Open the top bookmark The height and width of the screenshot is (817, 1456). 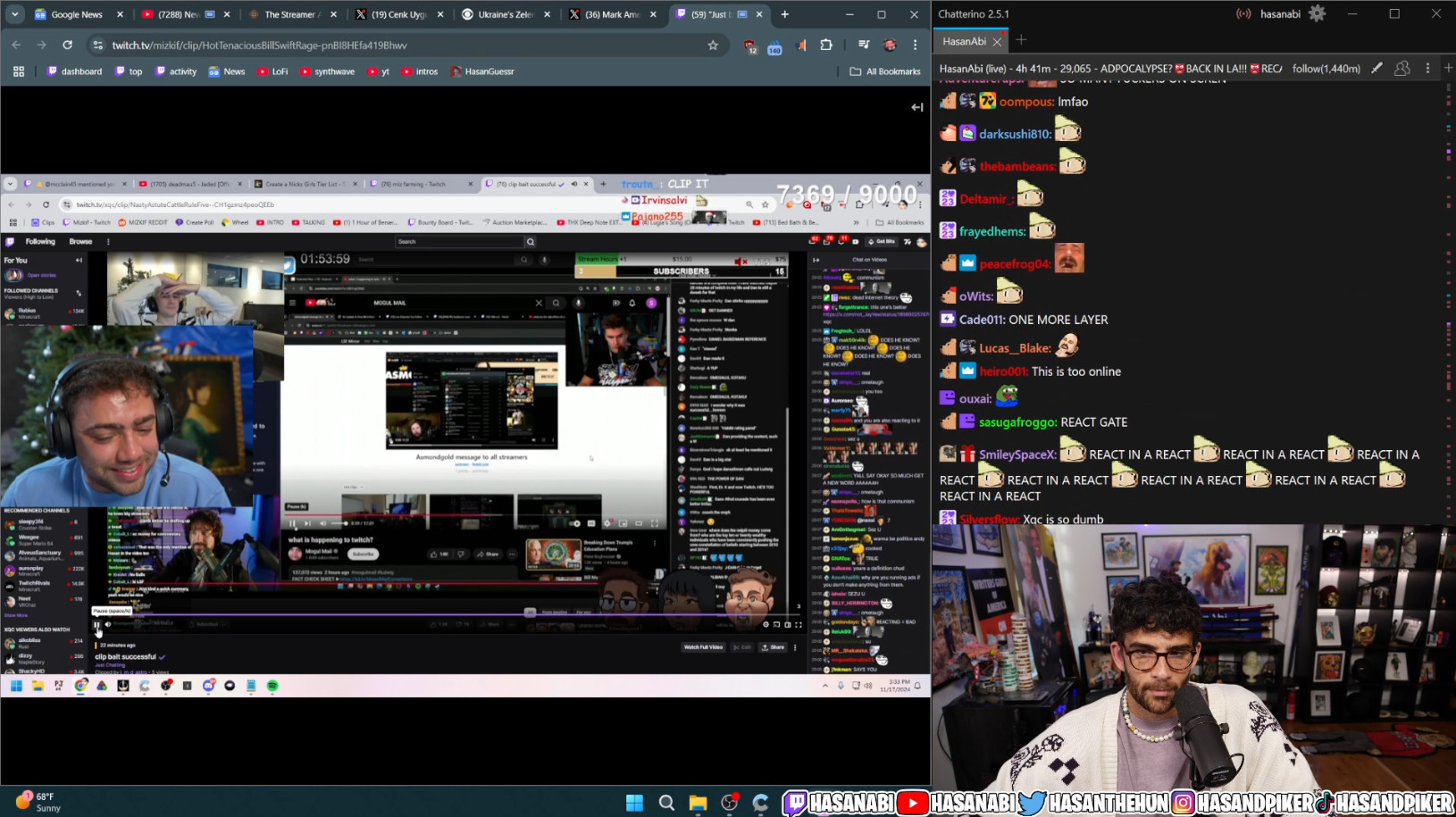coord(129,71)
